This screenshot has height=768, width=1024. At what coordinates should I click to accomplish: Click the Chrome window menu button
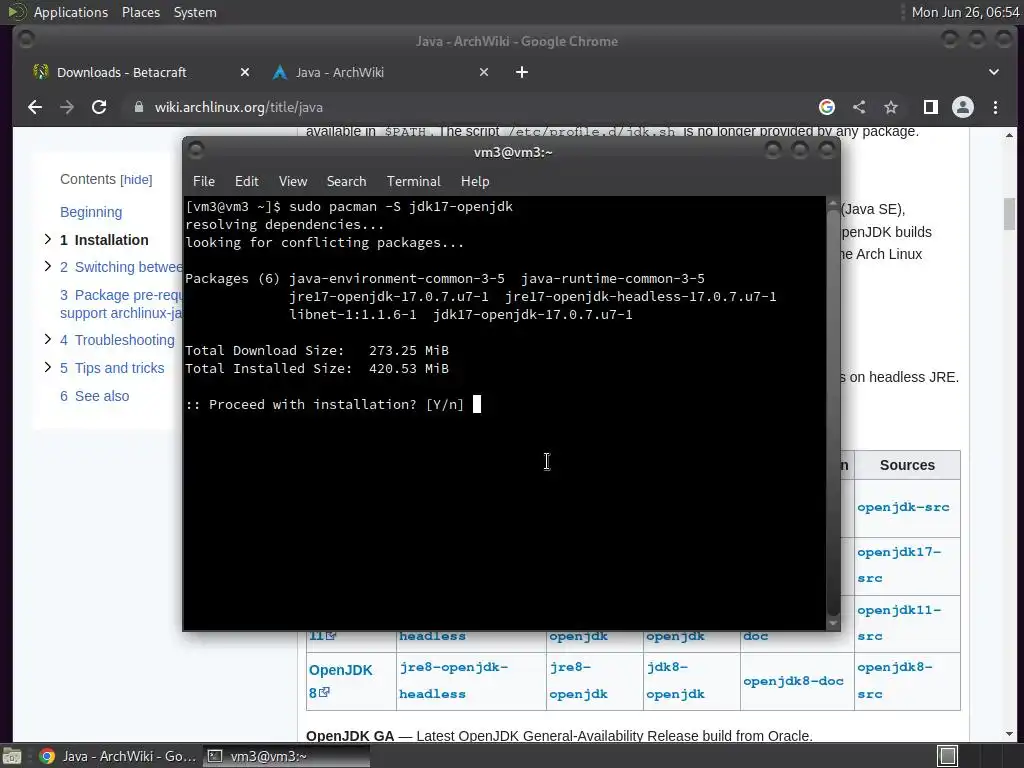(26, 40)
